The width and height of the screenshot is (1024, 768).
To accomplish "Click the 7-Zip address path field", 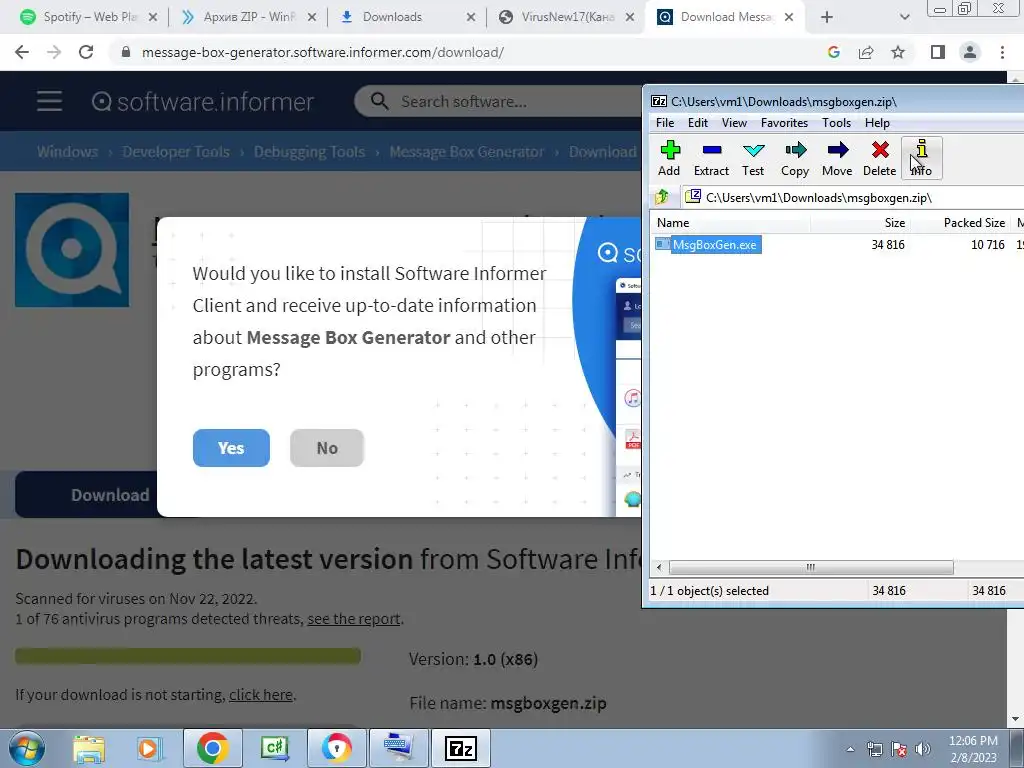I will pos(852,197).
